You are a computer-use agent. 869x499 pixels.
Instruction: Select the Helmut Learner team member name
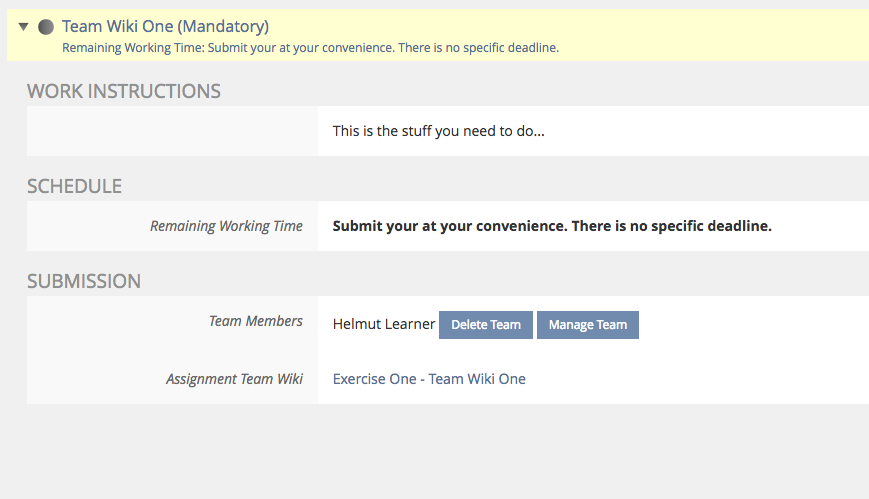point(384,324)
